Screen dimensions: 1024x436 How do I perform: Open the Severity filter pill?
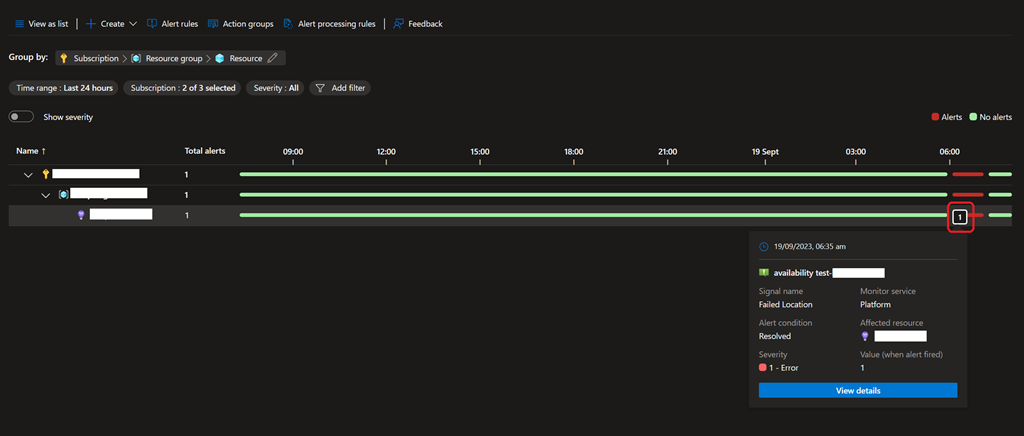(x=275, y=88)
